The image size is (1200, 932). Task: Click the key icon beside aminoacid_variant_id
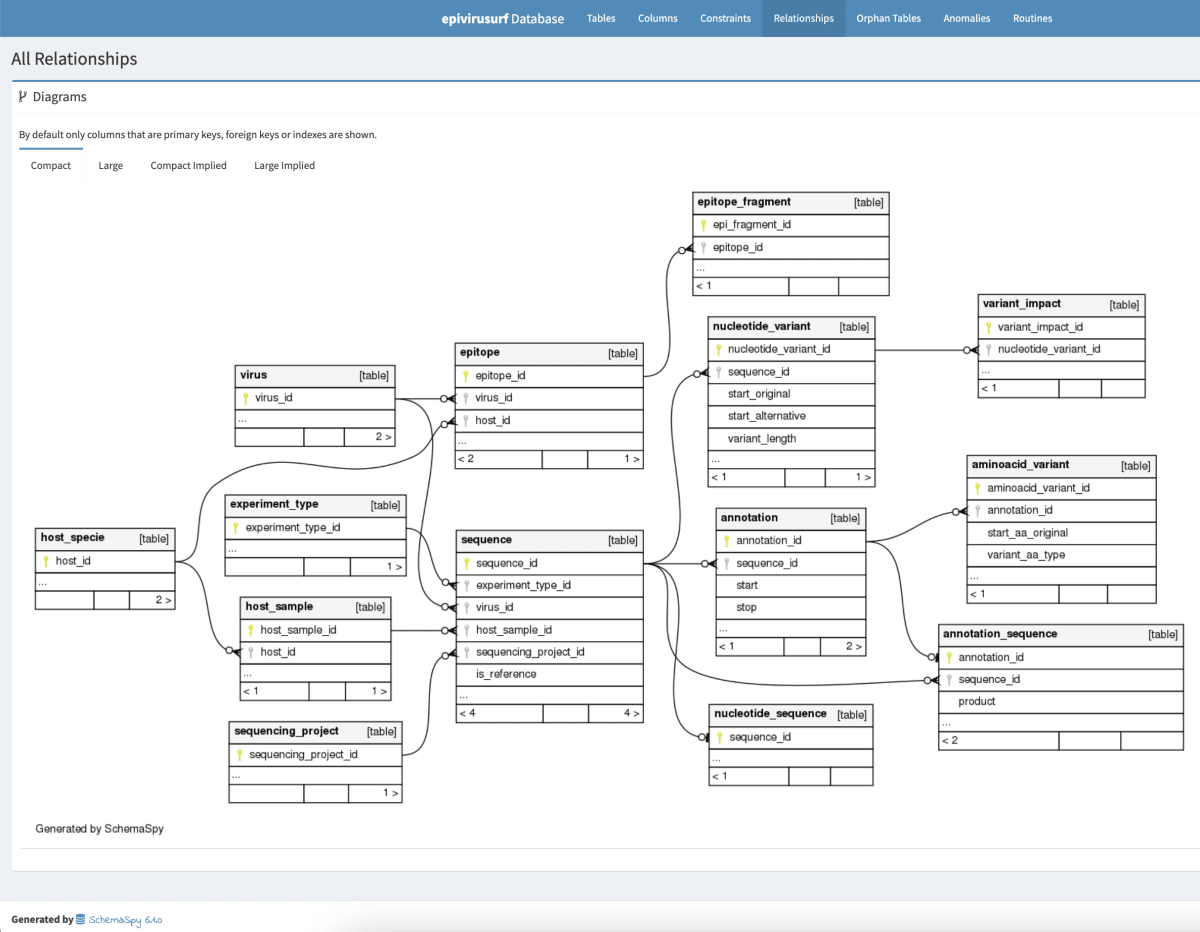coord(977,488)
